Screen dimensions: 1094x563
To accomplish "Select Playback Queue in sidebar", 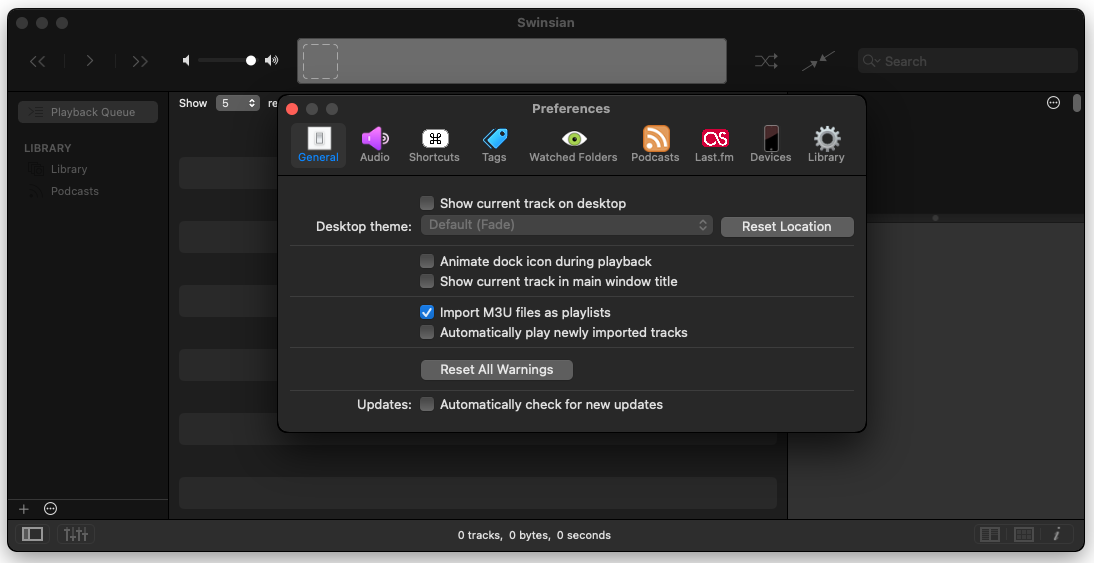I will (x=88, y=112).
